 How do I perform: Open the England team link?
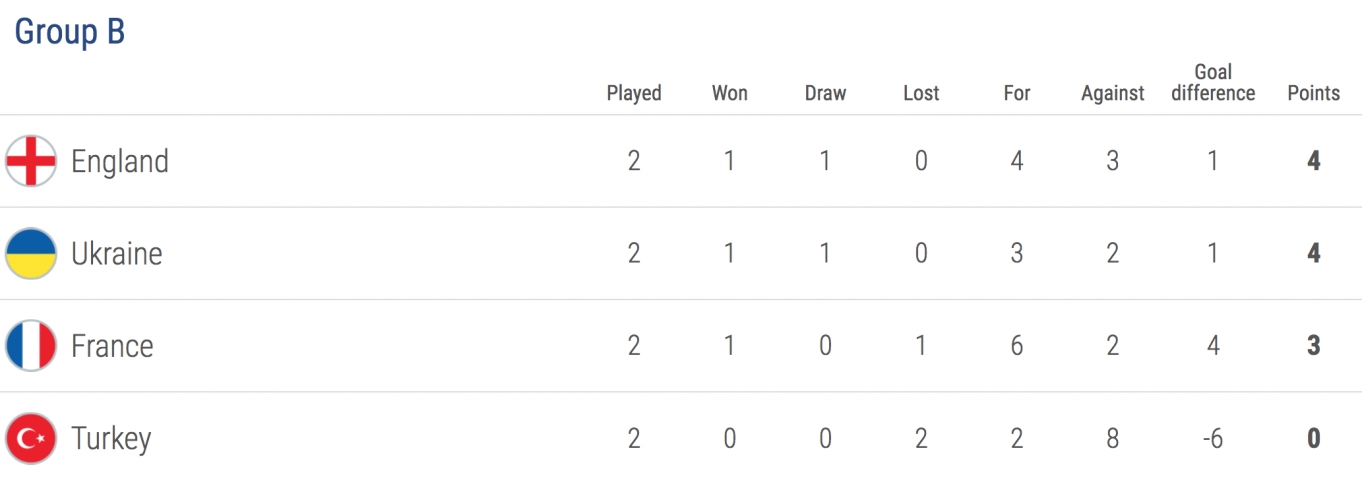point(120,161)
